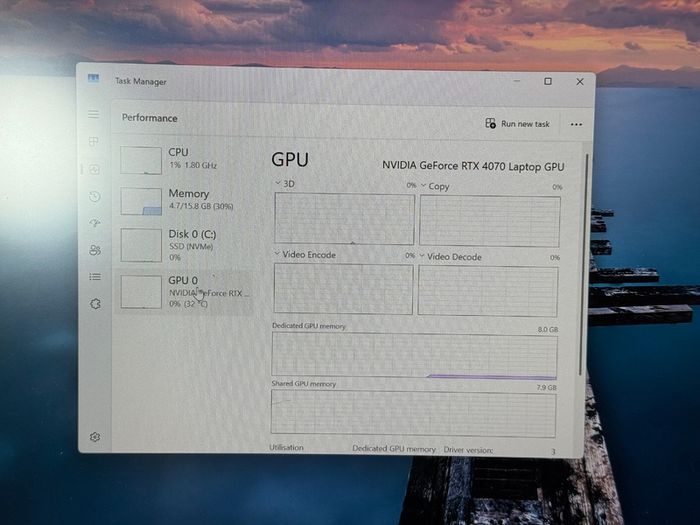Screen dimensions: 700x525
Task: Click the 8.0 GB dedicated memory value
Action: pos(548,329)
